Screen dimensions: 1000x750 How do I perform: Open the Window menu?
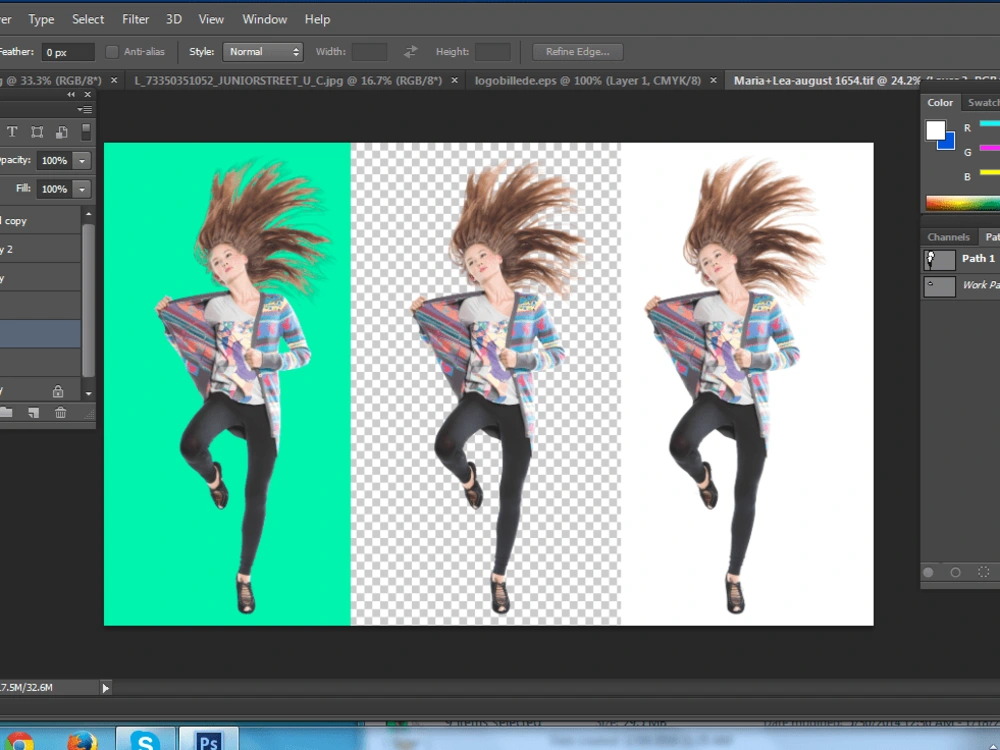pos(265,19)
